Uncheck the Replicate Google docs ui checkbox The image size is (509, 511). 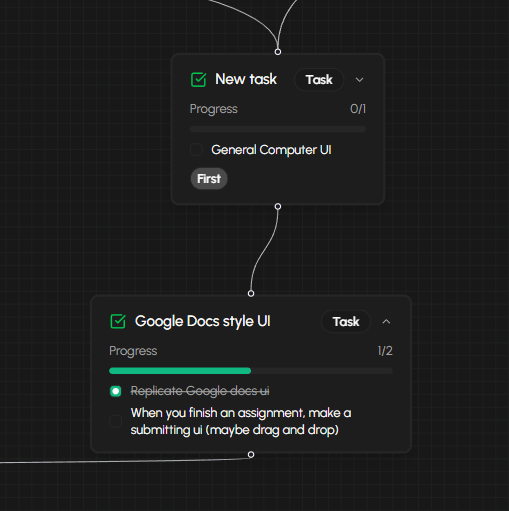click(x=116, y=391)
